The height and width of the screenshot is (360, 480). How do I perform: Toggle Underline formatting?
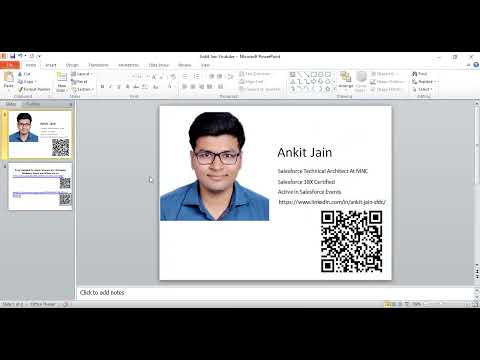point(119,87)
